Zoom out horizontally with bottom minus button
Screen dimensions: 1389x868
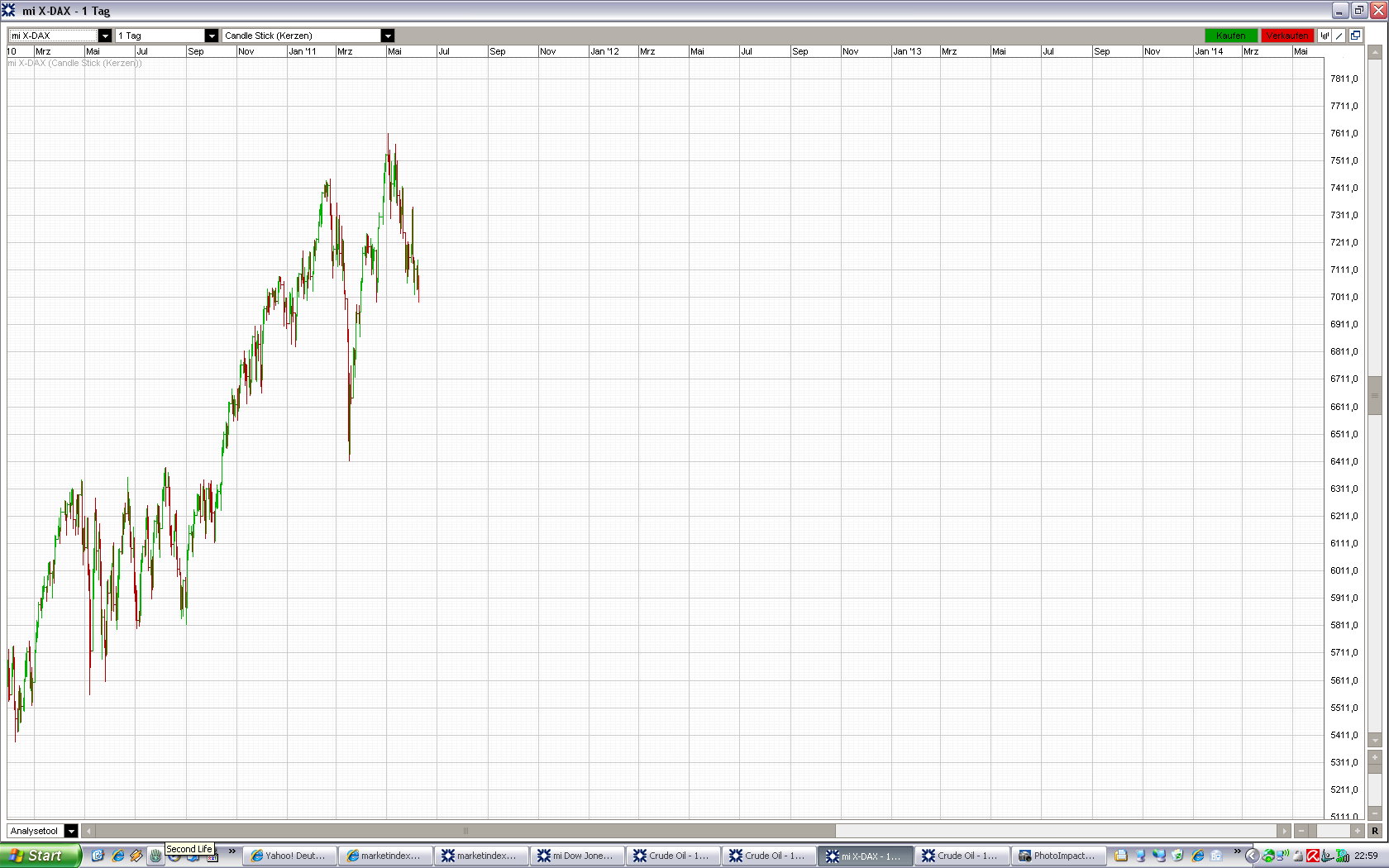1301,831
